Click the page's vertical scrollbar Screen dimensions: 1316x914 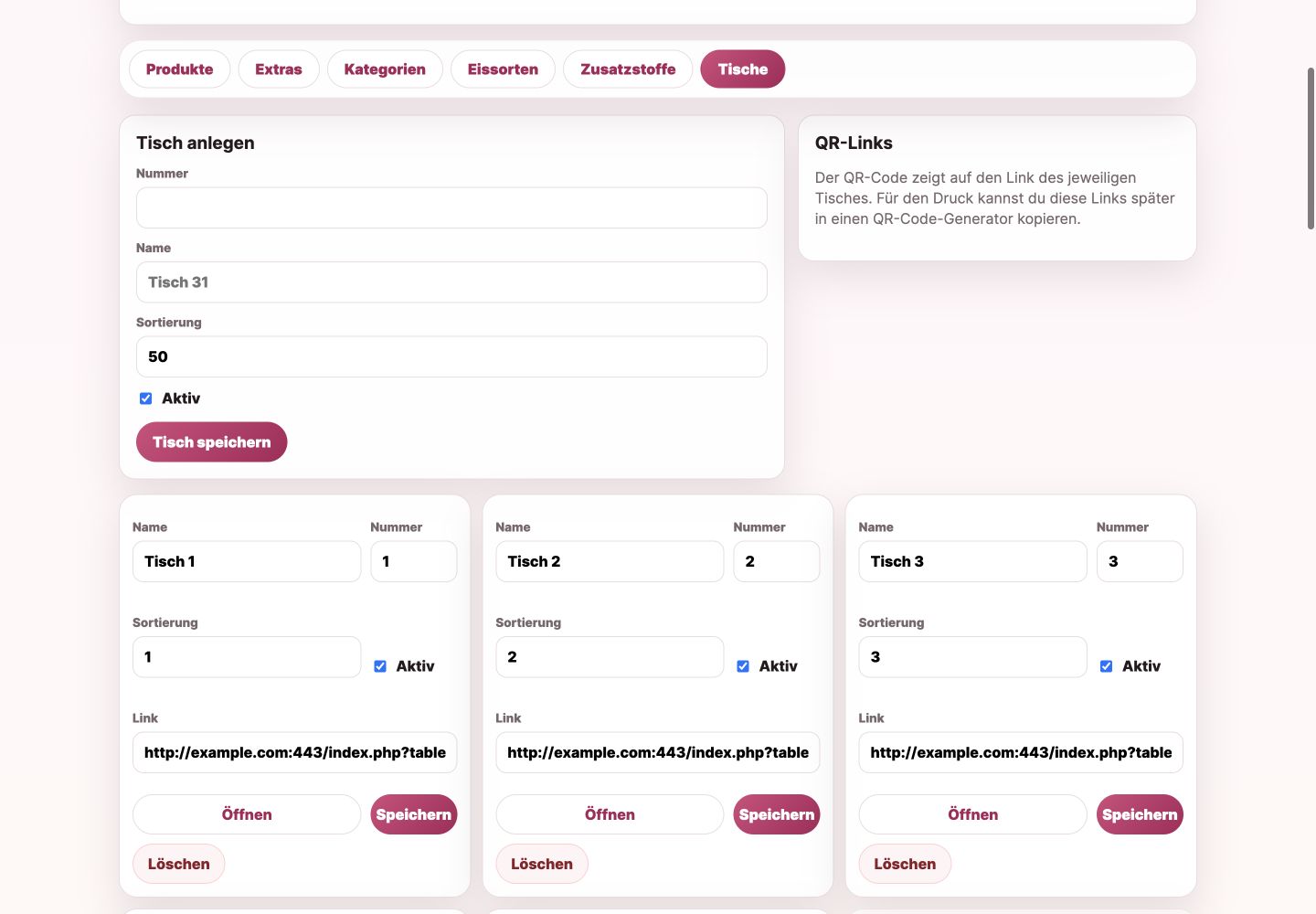1311,148
